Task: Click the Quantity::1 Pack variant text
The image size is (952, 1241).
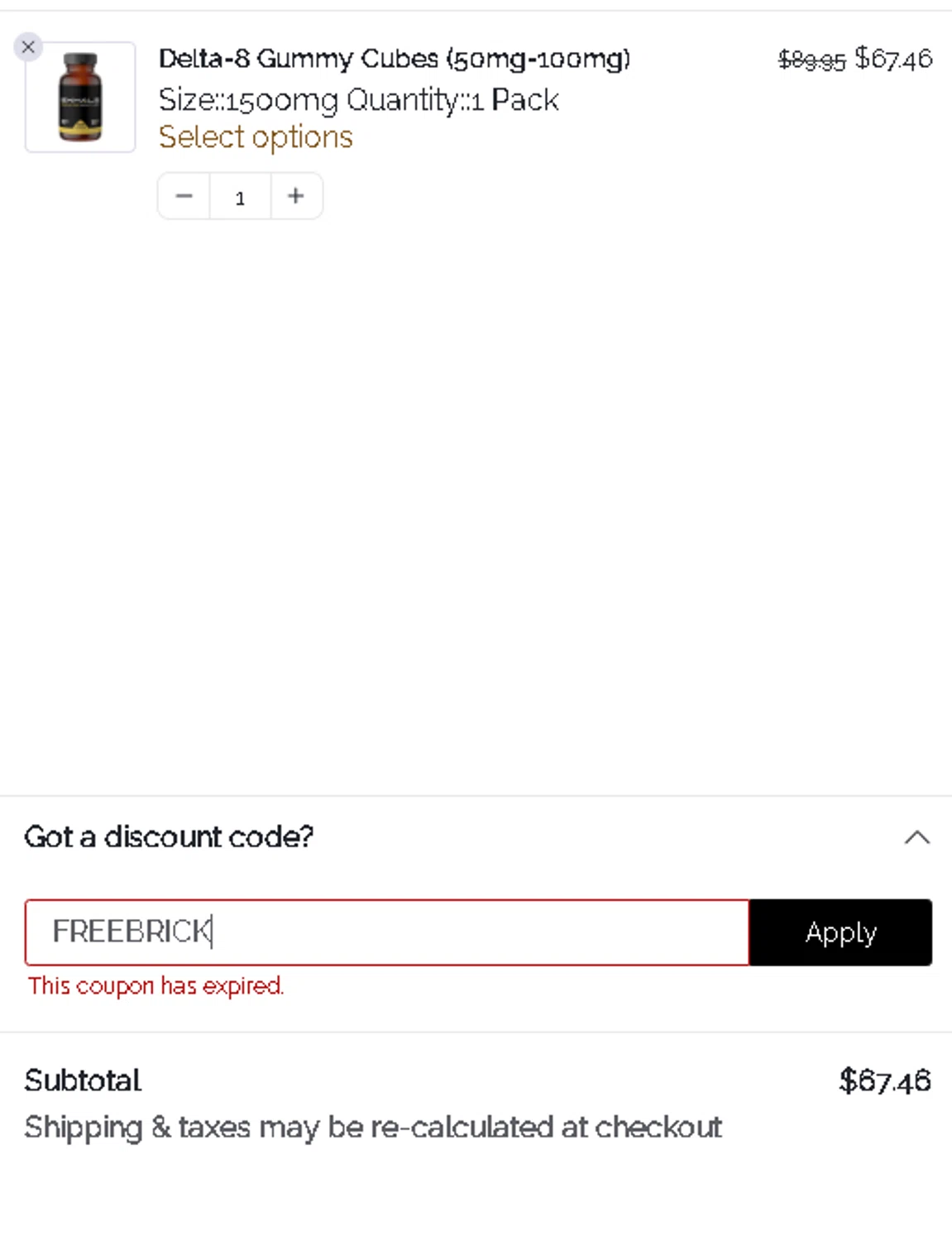Action: pos(452,100)
